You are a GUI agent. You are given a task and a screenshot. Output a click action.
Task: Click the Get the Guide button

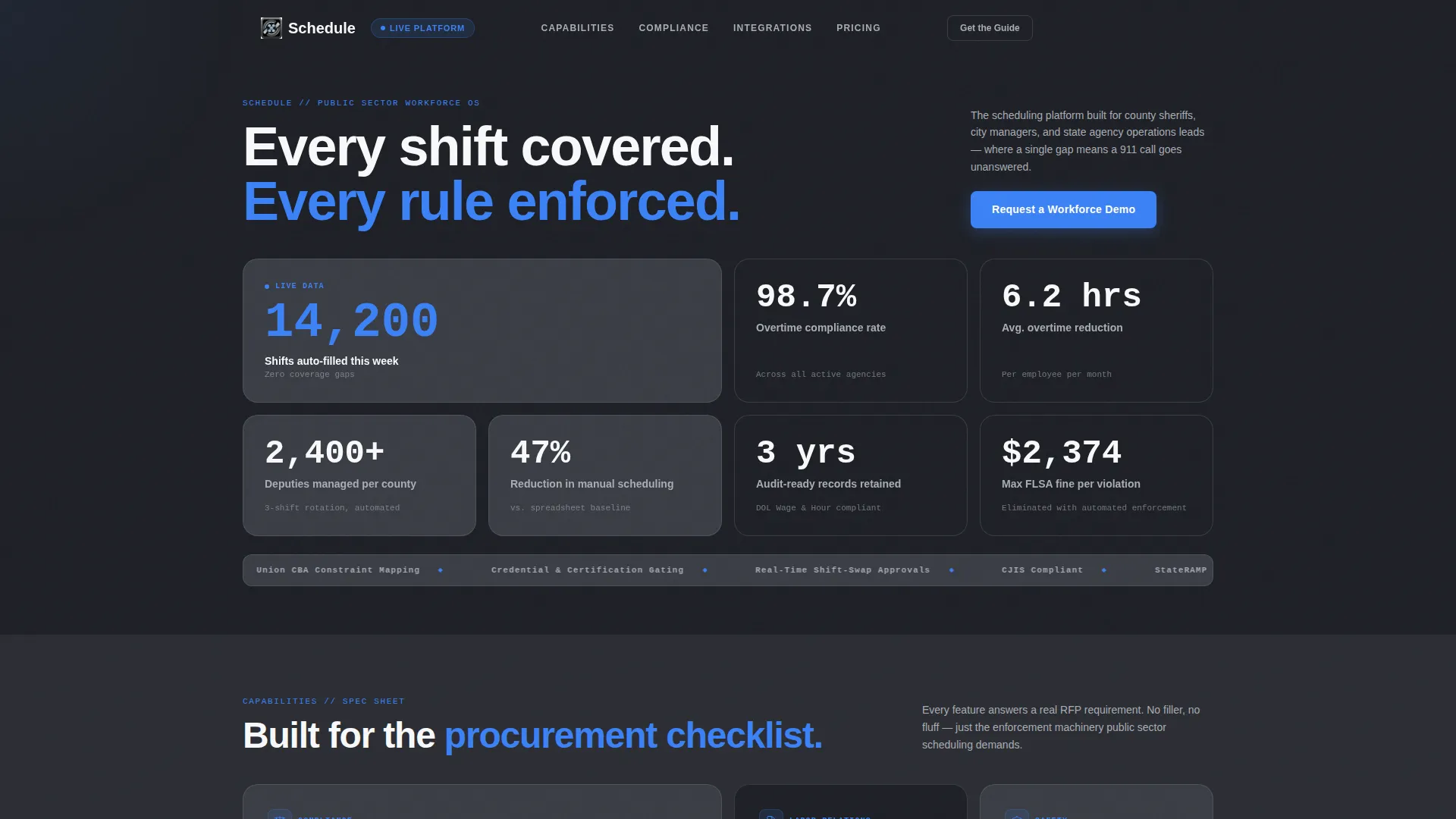pos(990,28)
